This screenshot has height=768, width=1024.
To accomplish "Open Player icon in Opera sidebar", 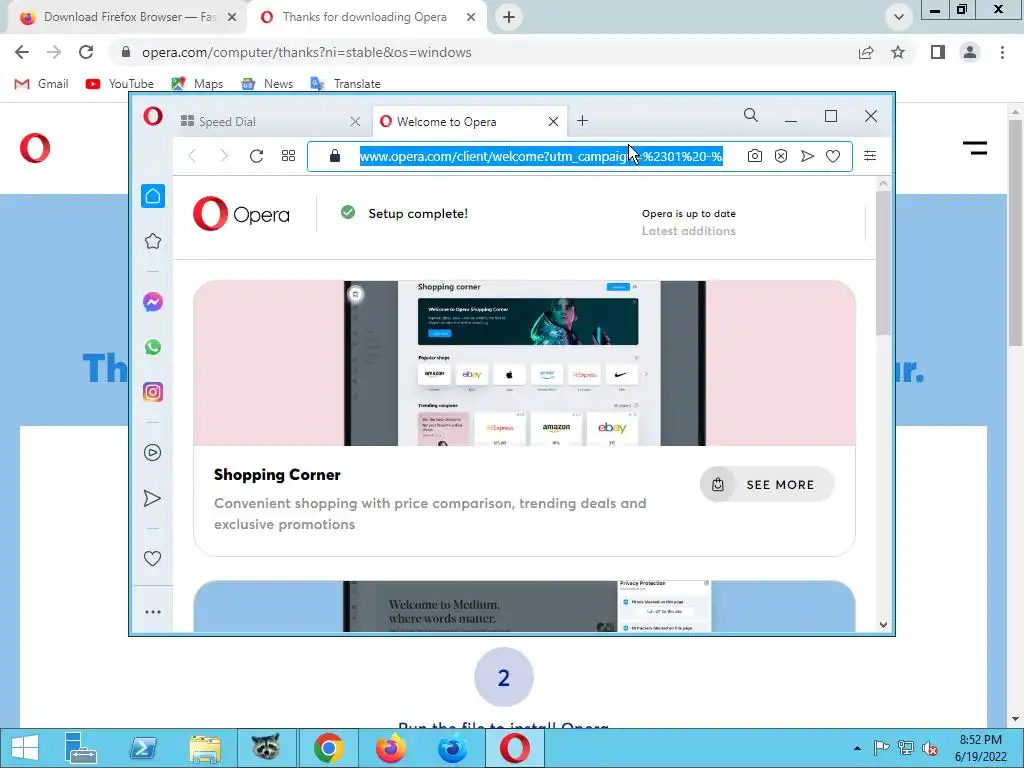I will point(153,453).
